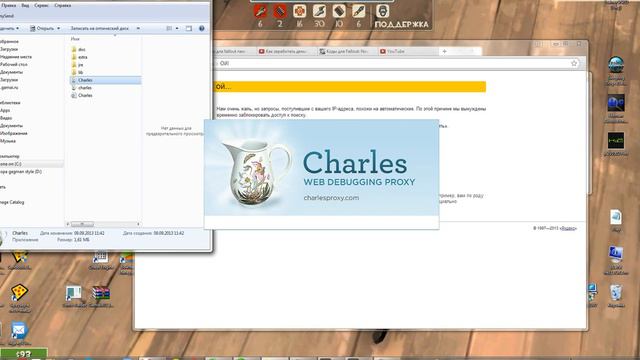Click the right arrow of horizontal scrollbar

(x=138, y=224)
